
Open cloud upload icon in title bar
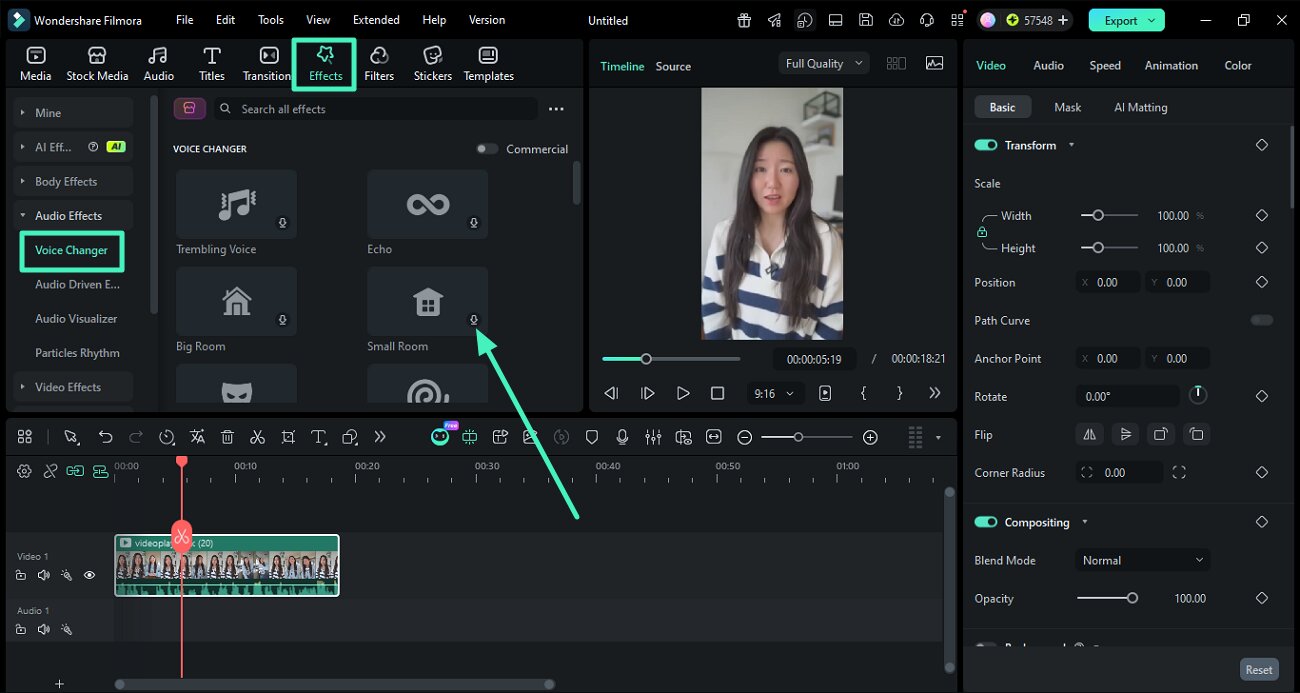click(x=896, y=20)
